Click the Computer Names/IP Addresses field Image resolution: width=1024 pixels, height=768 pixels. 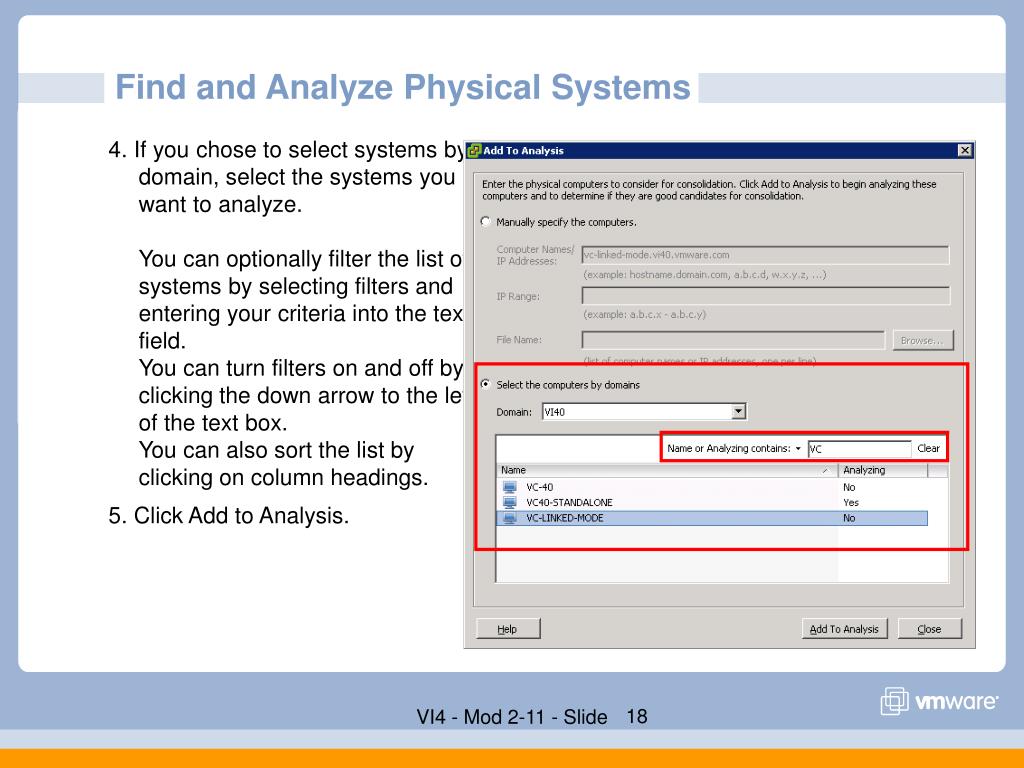point(765,255)
